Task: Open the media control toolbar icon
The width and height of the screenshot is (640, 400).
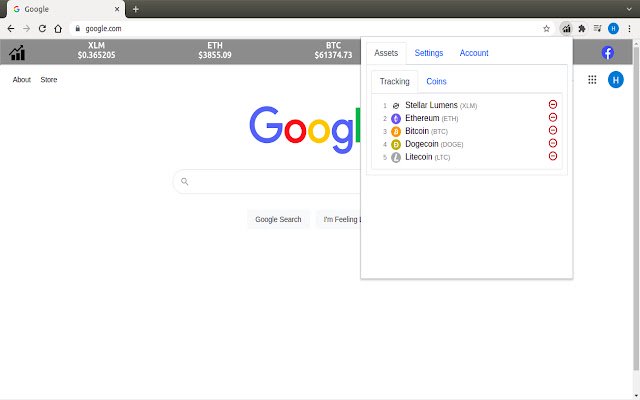Action: (x=598, y=29)
